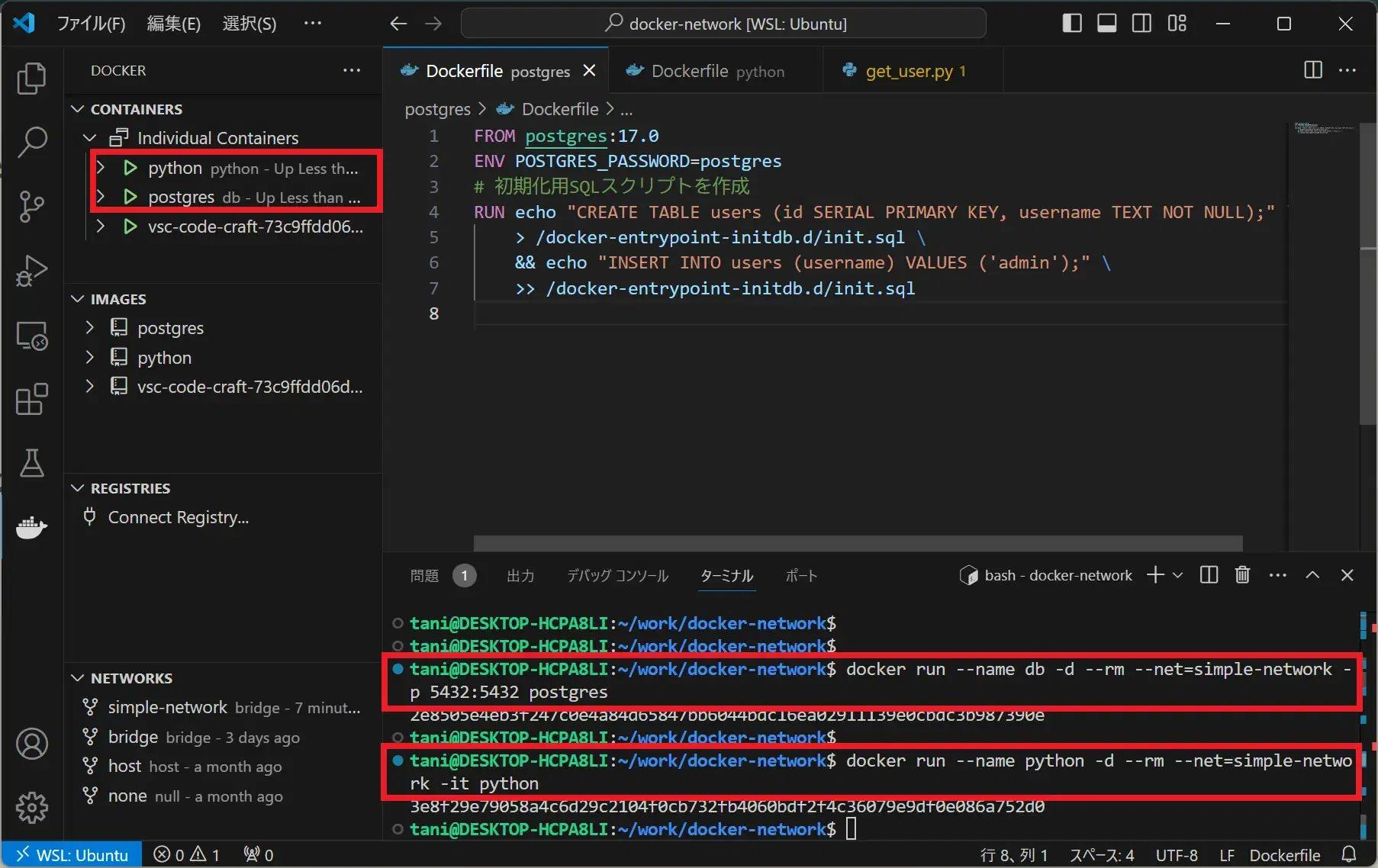The height and width of the screenshot is (868, 1378).
Task: Click the editor horizontal scrollbar
Action: point(857,543)
